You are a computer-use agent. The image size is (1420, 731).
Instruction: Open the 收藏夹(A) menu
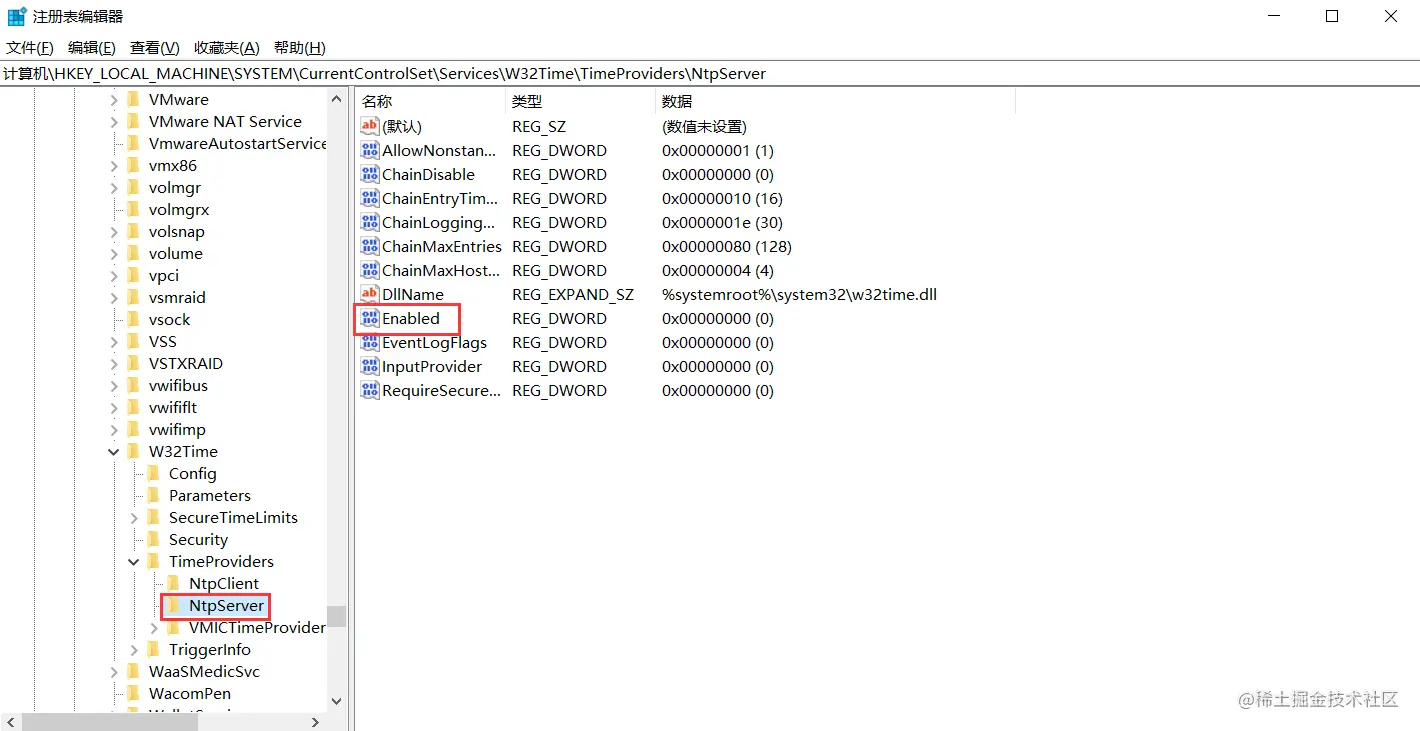pos(227,48)
